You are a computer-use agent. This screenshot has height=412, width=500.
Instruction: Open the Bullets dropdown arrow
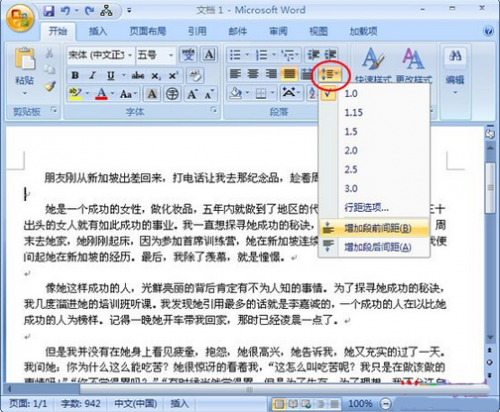coord(248,55)
